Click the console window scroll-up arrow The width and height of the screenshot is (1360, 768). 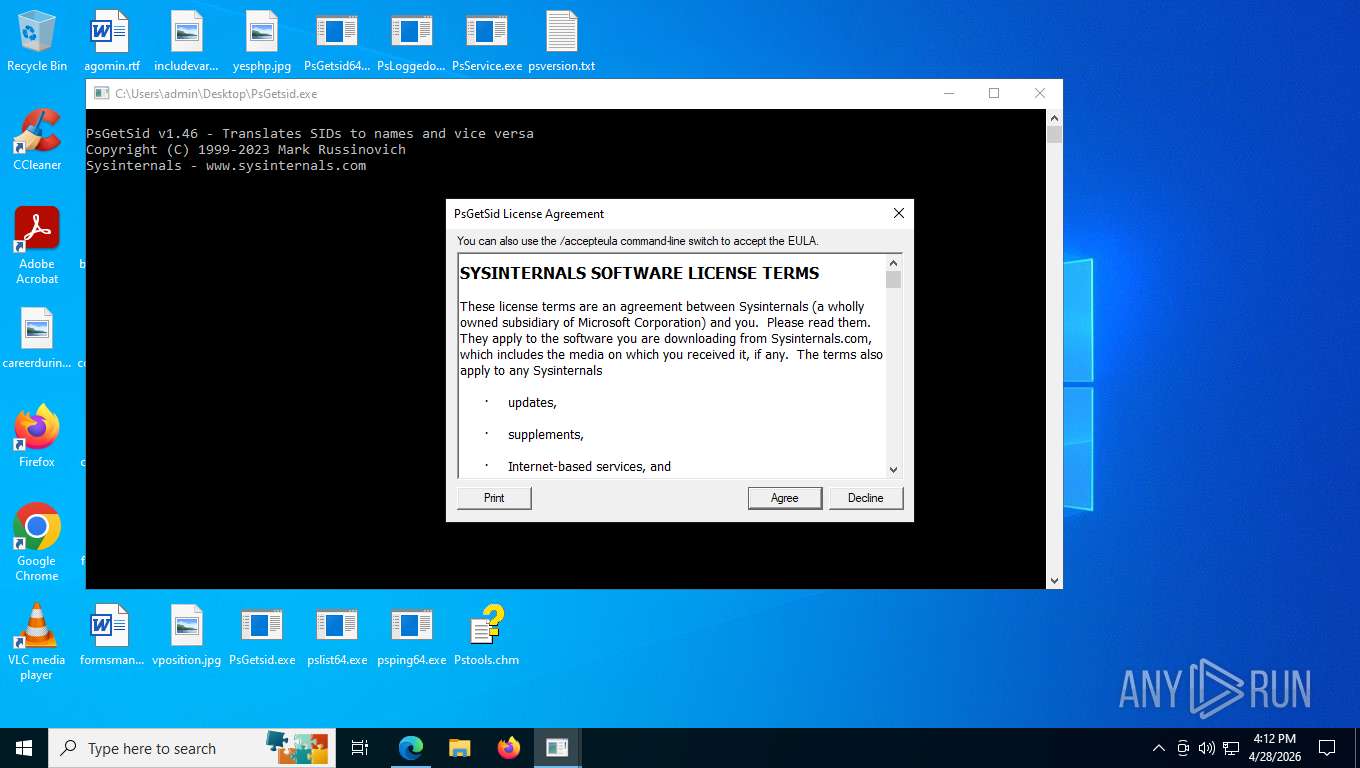click(1054, 117)
